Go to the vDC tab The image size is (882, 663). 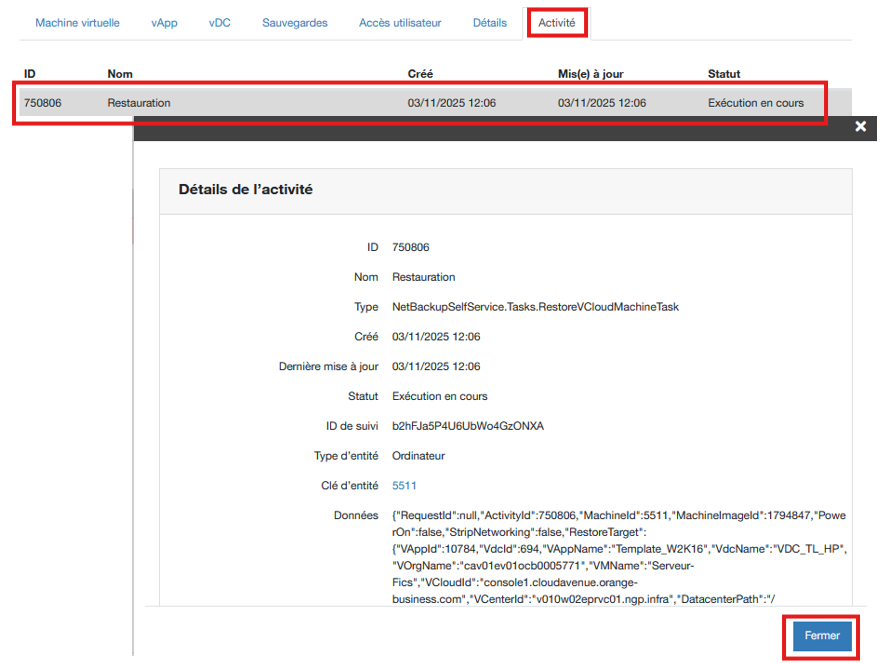pyautogui.click(x=219, y=23)
